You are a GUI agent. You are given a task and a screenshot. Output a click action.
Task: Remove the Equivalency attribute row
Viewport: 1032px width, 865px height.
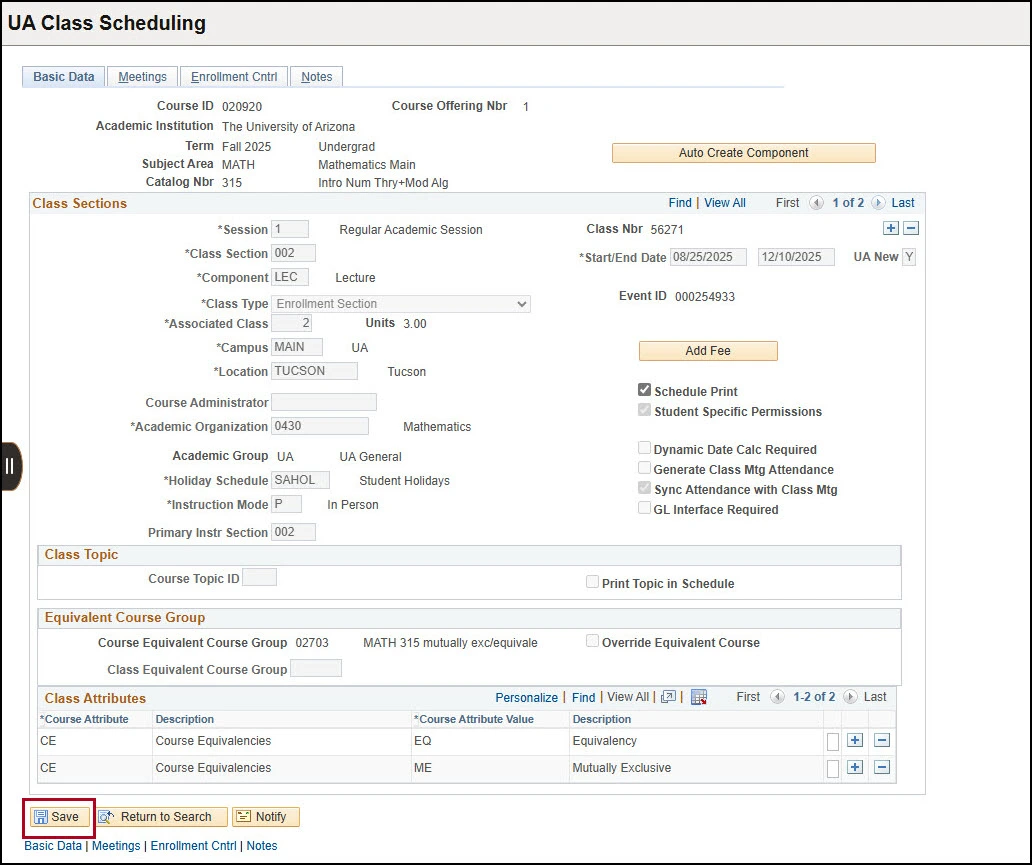point(882,740)
